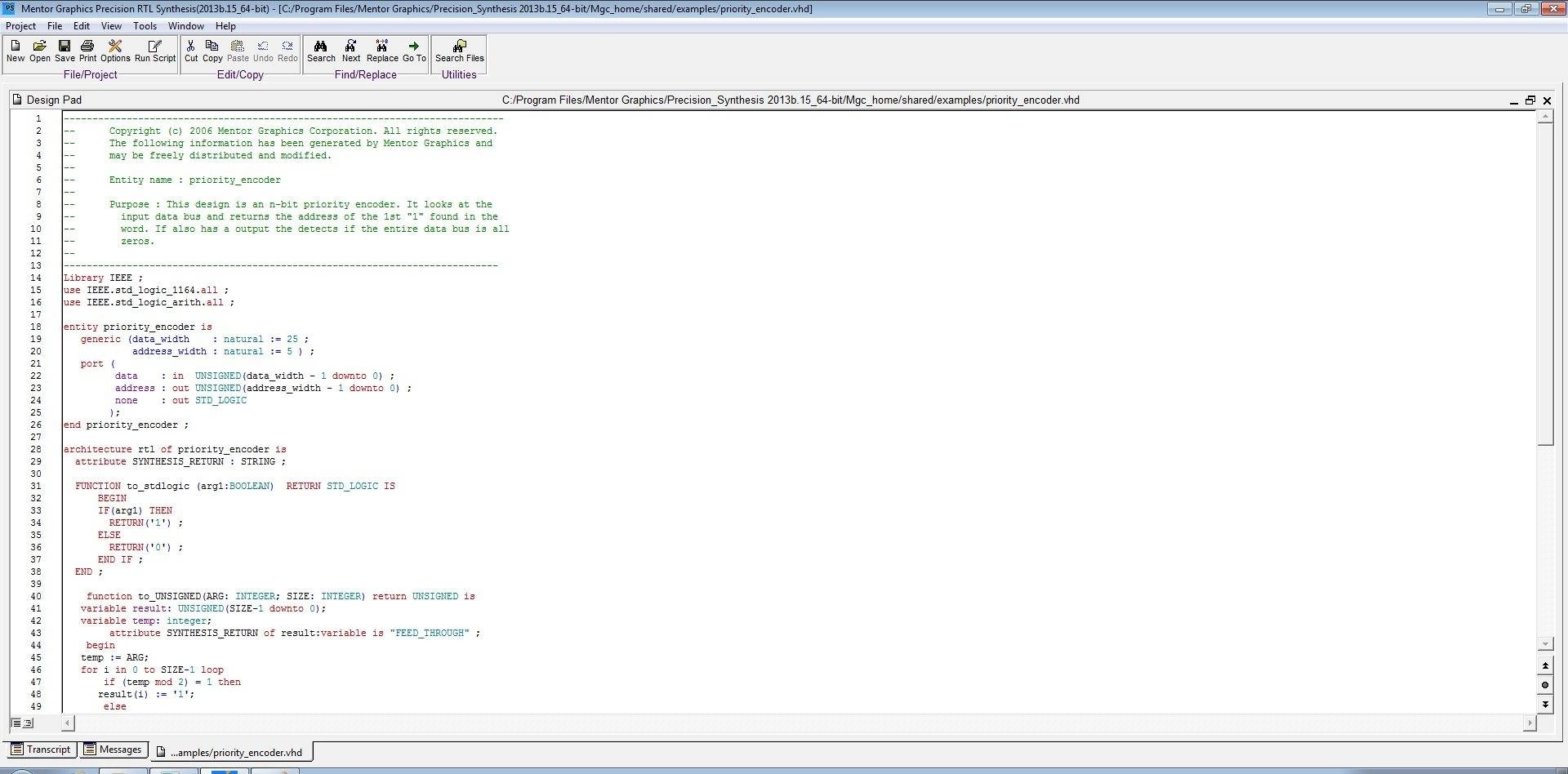The image size is (1568, 774).
Task: Click the 'Design Pad' panel title
Action: (54, 100)
